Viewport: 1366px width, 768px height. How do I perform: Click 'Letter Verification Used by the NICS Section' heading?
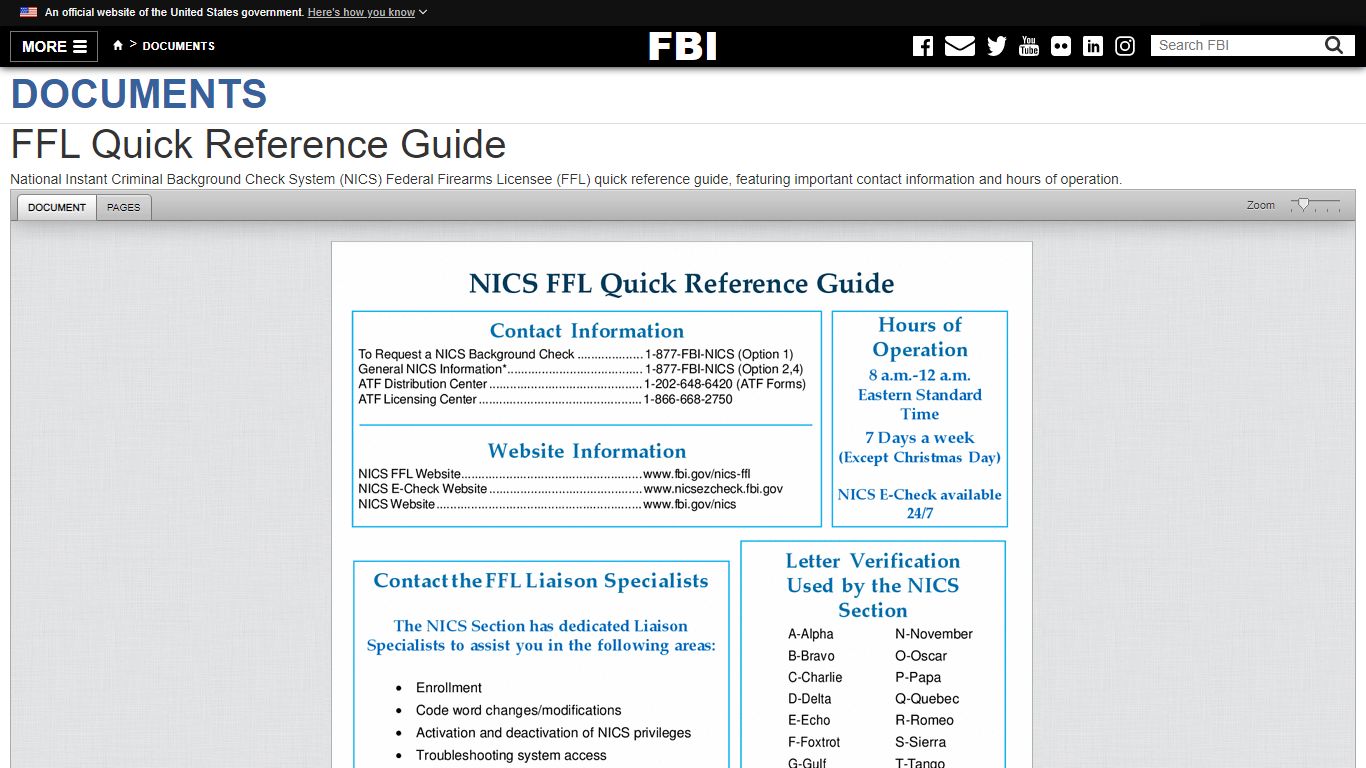point(873,586)
